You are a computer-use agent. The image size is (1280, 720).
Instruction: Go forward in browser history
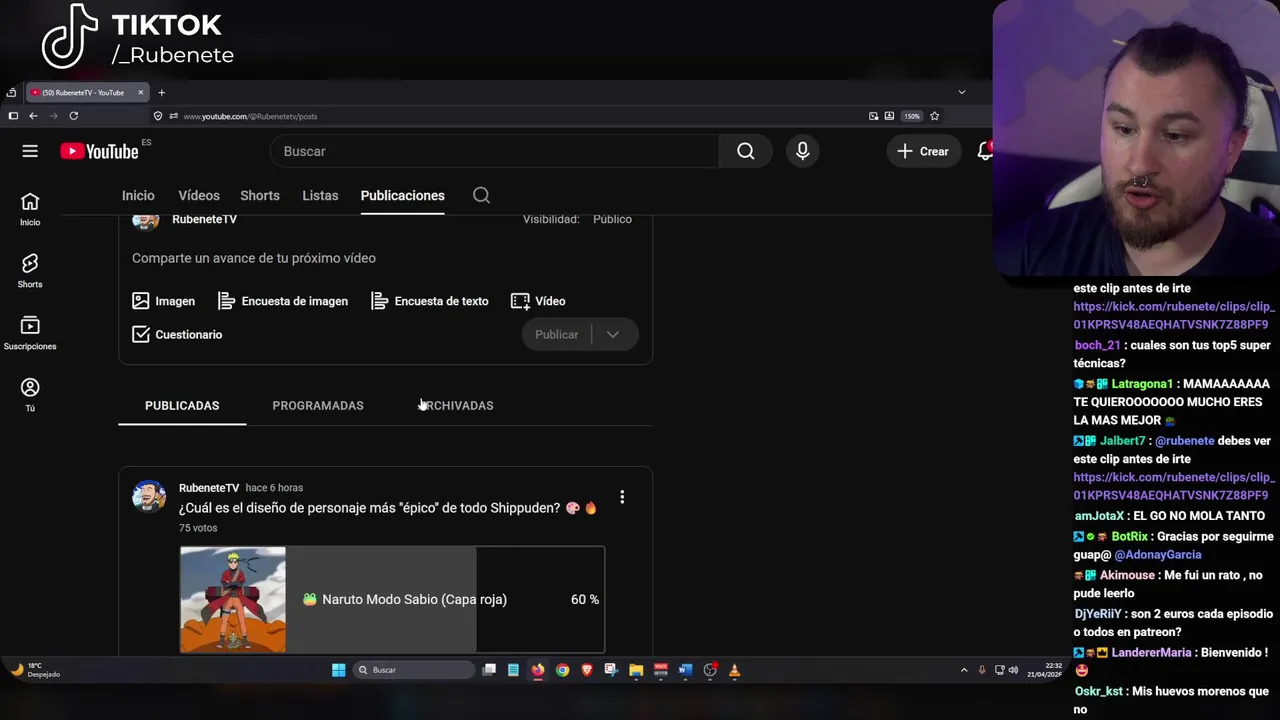coord(53,116)
